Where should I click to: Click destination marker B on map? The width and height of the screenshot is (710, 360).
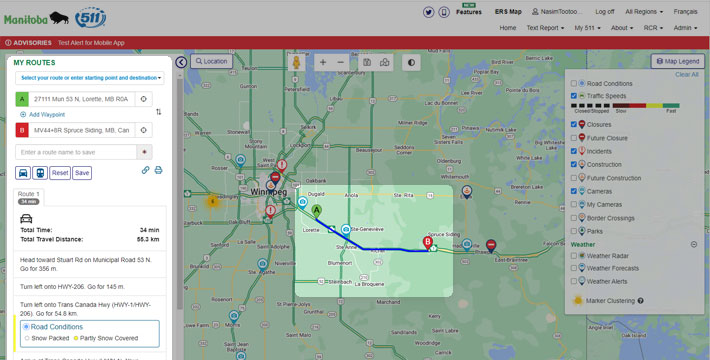click(427, 242)
